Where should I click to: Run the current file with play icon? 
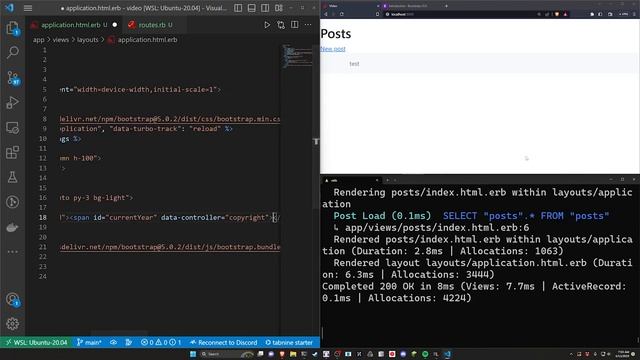267,25
